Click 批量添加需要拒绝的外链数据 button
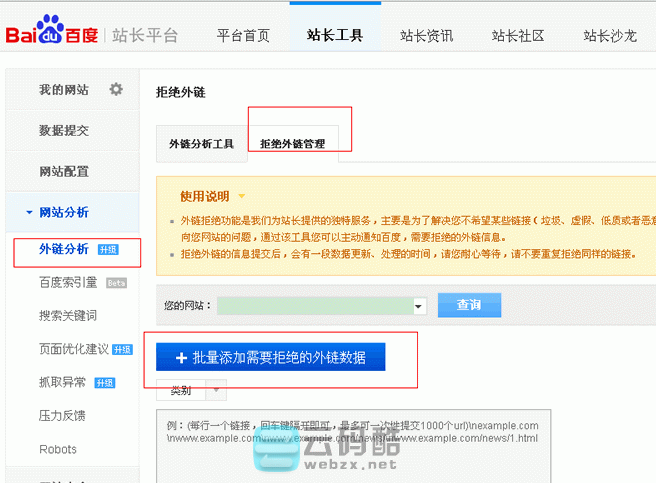The height and width of the screenshot is (483, 656). 271,357
